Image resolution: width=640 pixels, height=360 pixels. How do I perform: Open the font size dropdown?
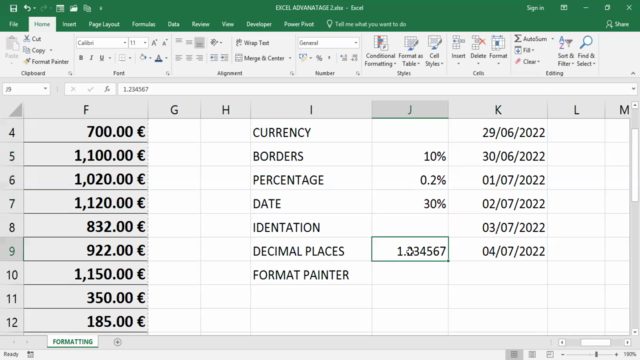pos(144,43)
